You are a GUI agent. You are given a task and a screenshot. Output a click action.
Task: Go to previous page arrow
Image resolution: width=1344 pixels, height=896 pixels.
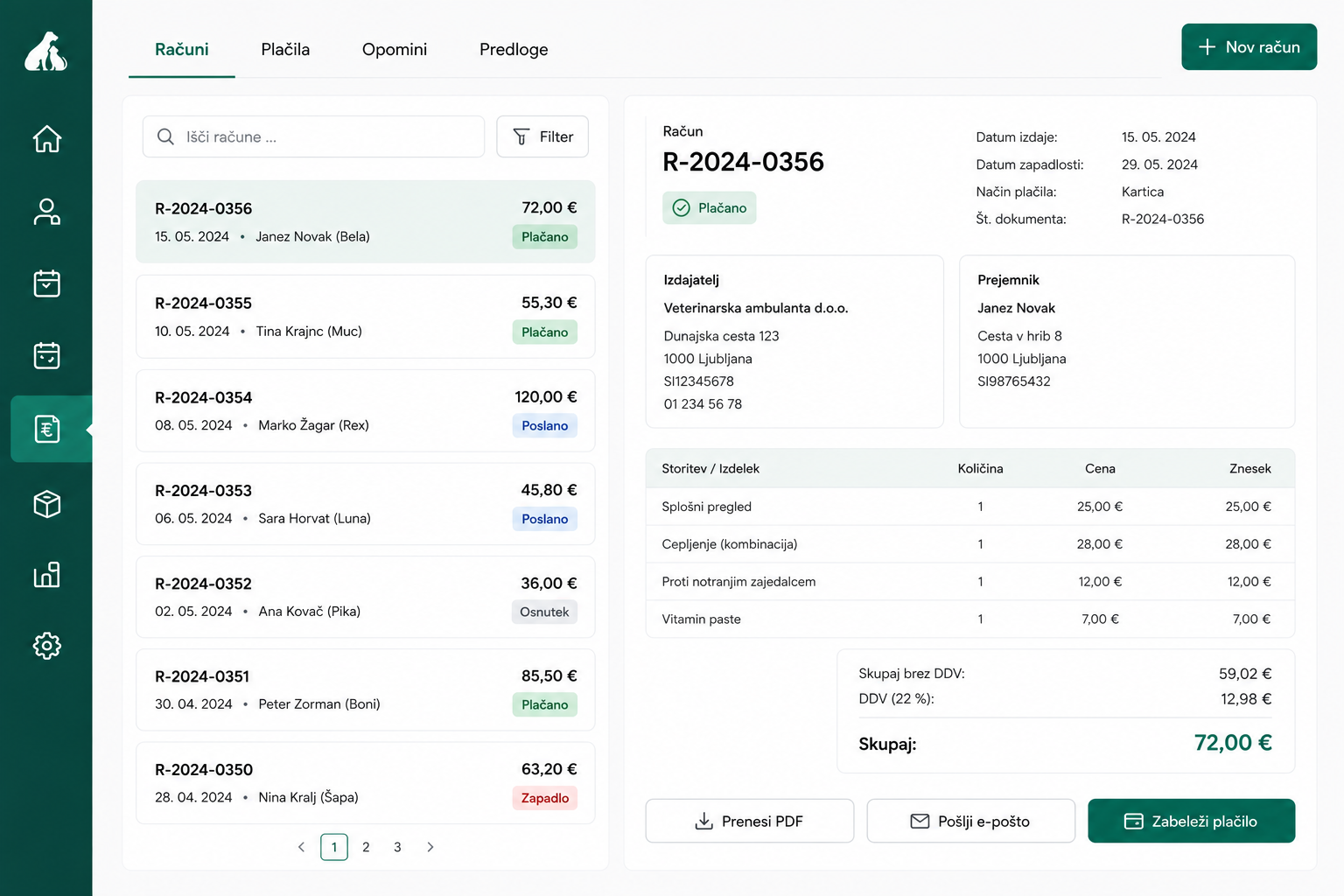[x=302, y=847]
